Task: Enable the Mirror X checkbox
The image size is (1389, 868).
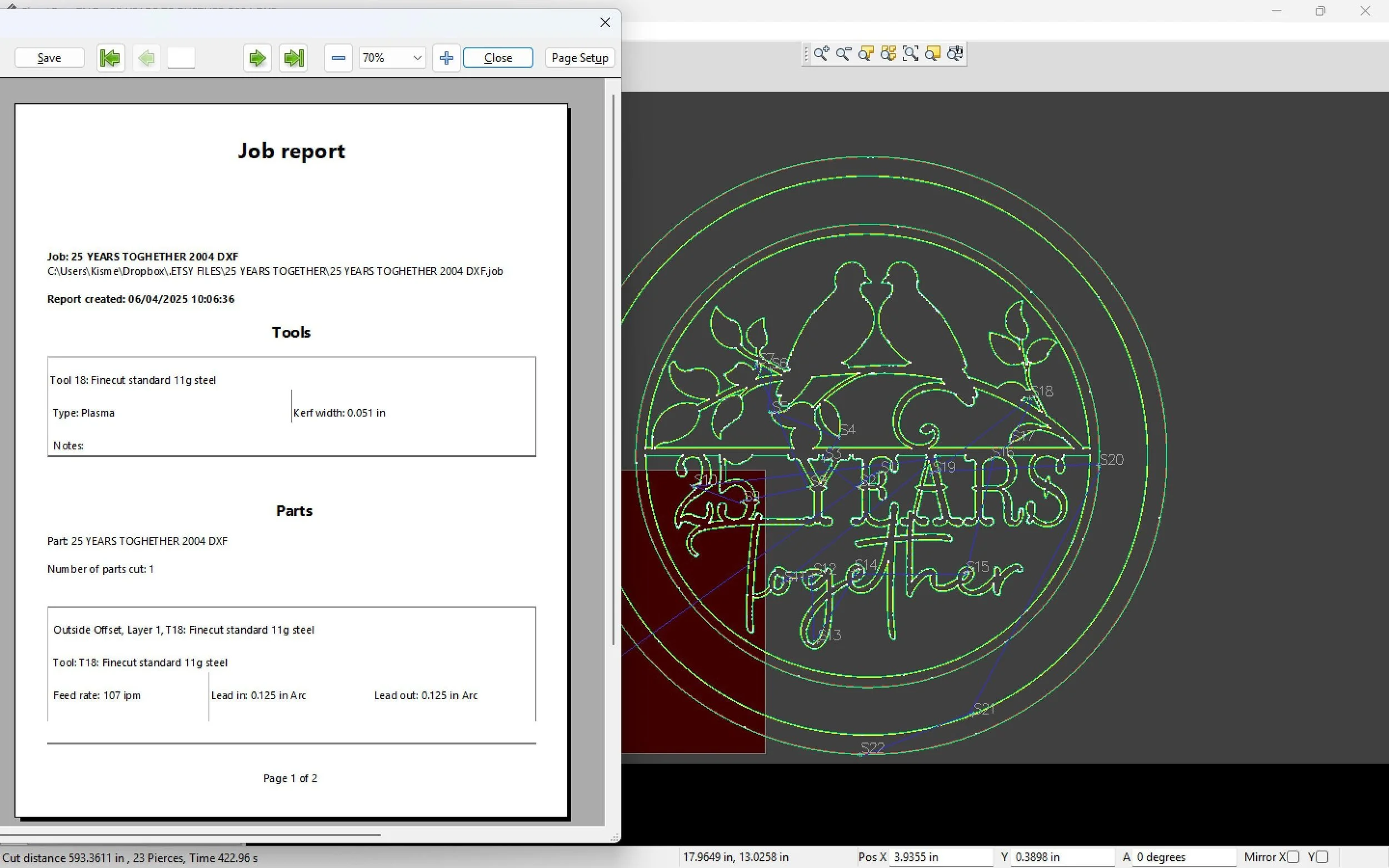Action: click(x=1293, y=857)
